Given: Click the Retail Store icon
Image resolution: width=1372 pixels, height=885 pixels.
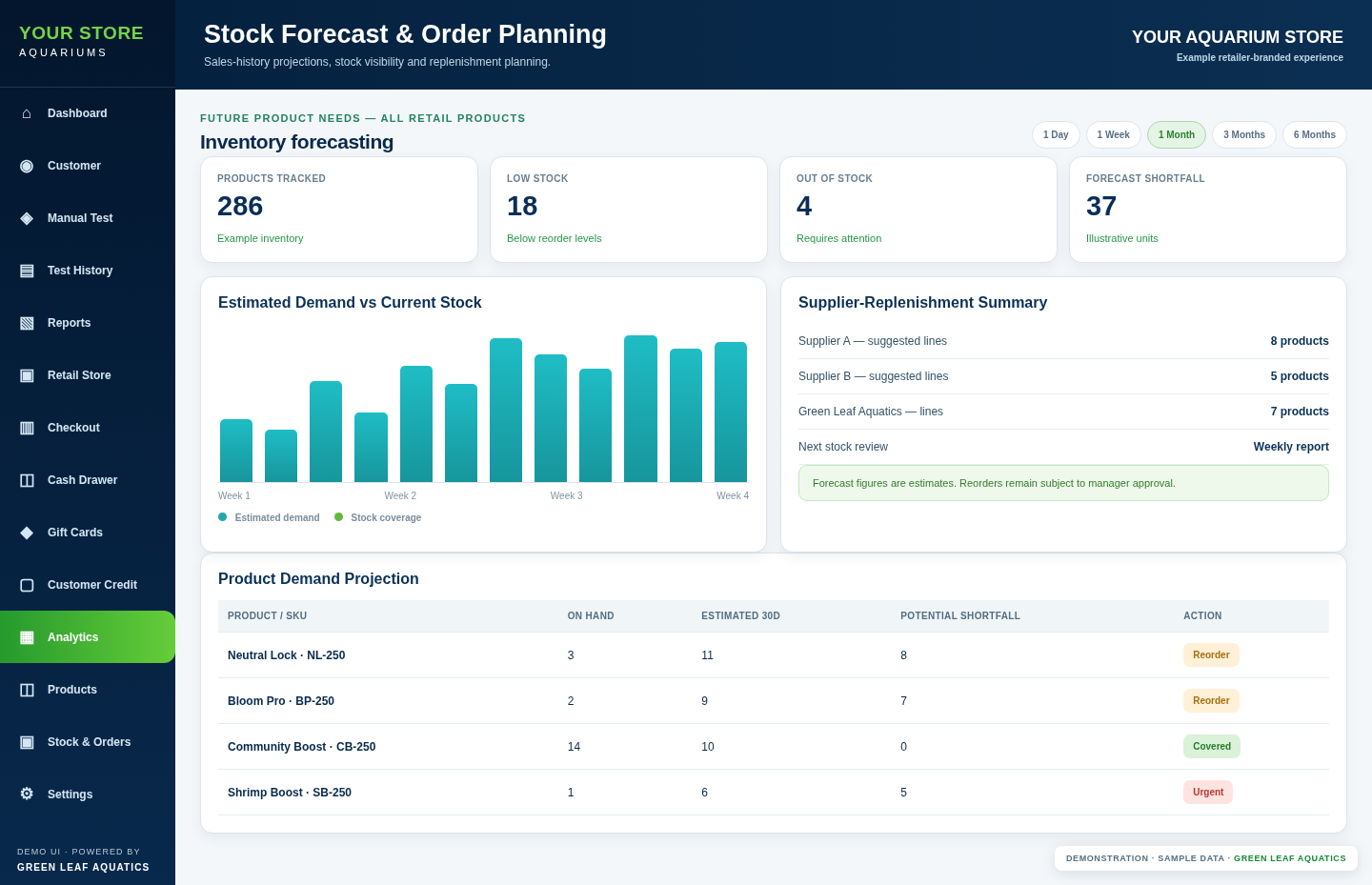Looking at the screenshot, I should [27, 375].
